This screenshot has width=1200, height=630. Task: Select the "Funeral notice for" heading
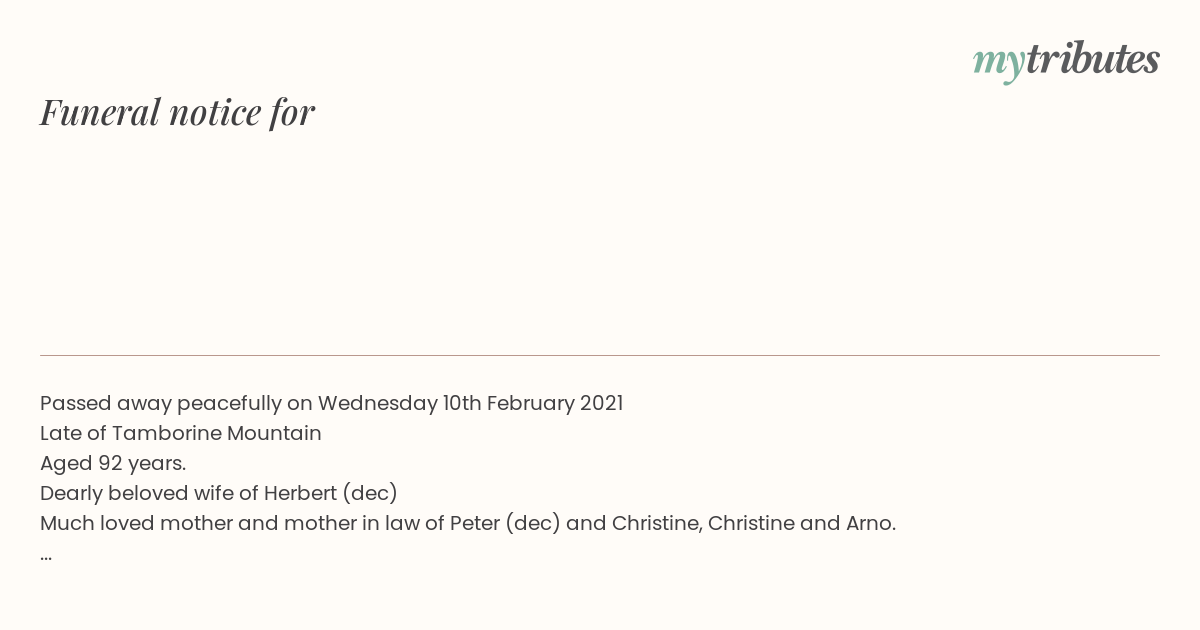(177, 112)
